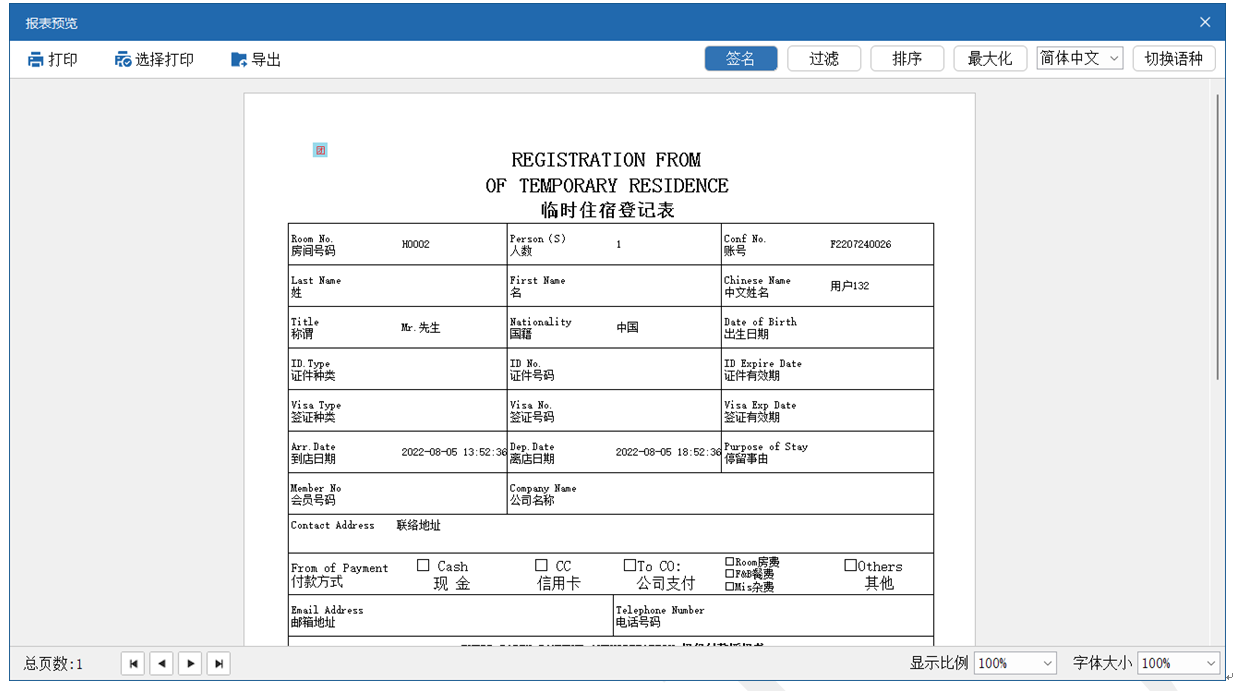Click small red marker icon above form
1239x691 pixels.
click(320, 150)
